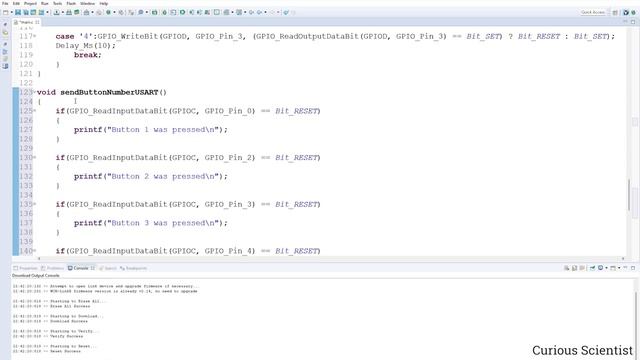Collapse the fold marker at line 123
The width and height of the screenshot is (640, 360).
[x=35, y=92]
